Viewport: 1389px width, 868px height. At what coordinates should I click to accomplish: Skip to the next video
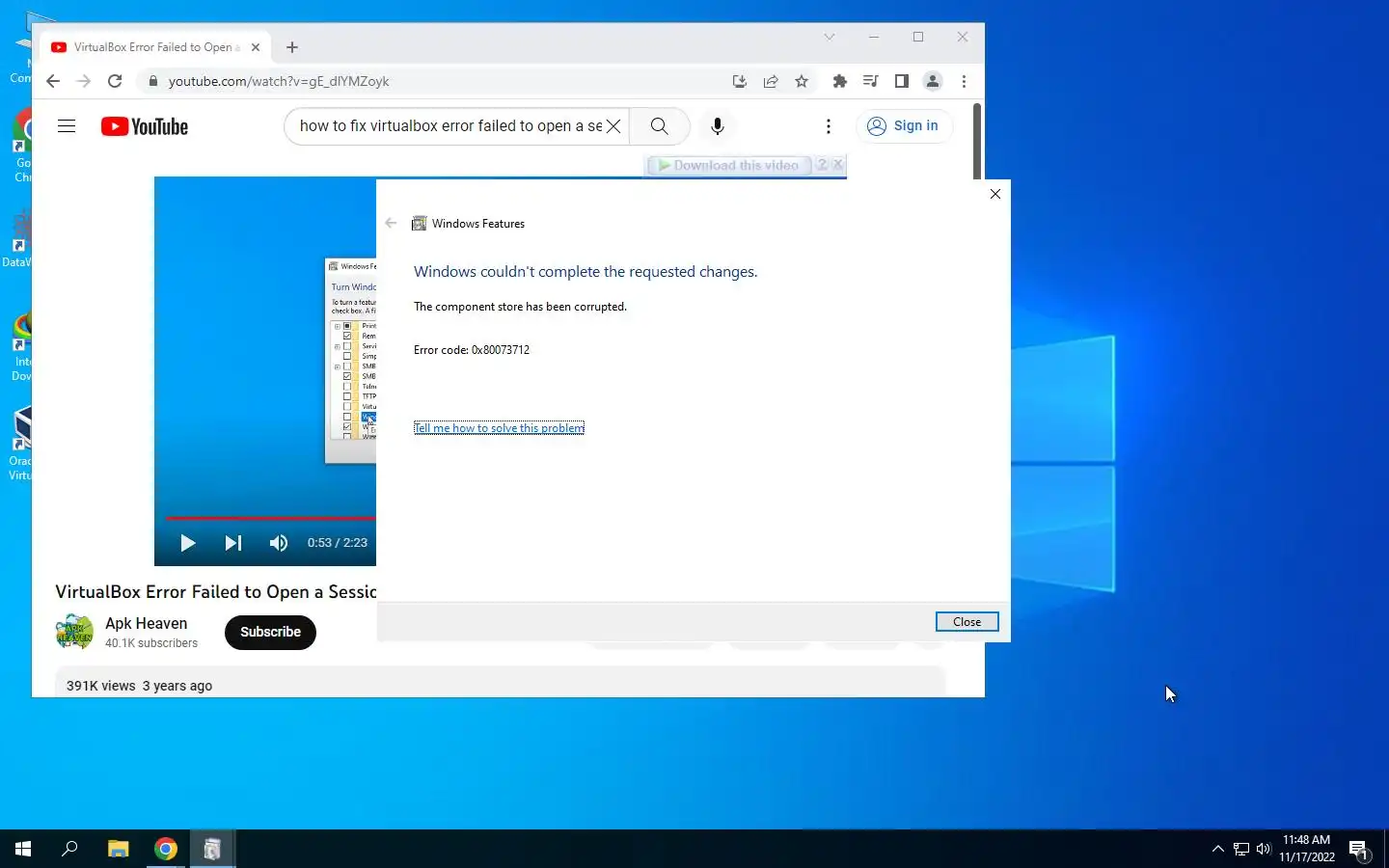point(233,543)
